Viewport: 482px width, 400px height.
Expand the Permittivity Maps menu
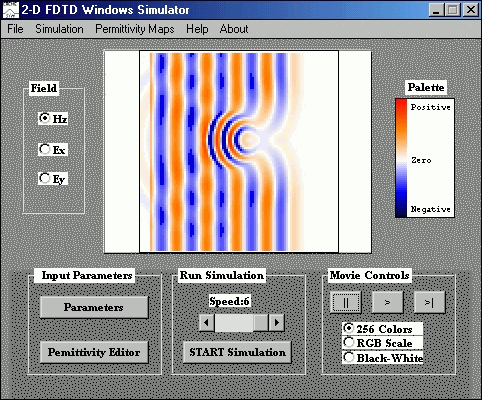coord(135,29)
